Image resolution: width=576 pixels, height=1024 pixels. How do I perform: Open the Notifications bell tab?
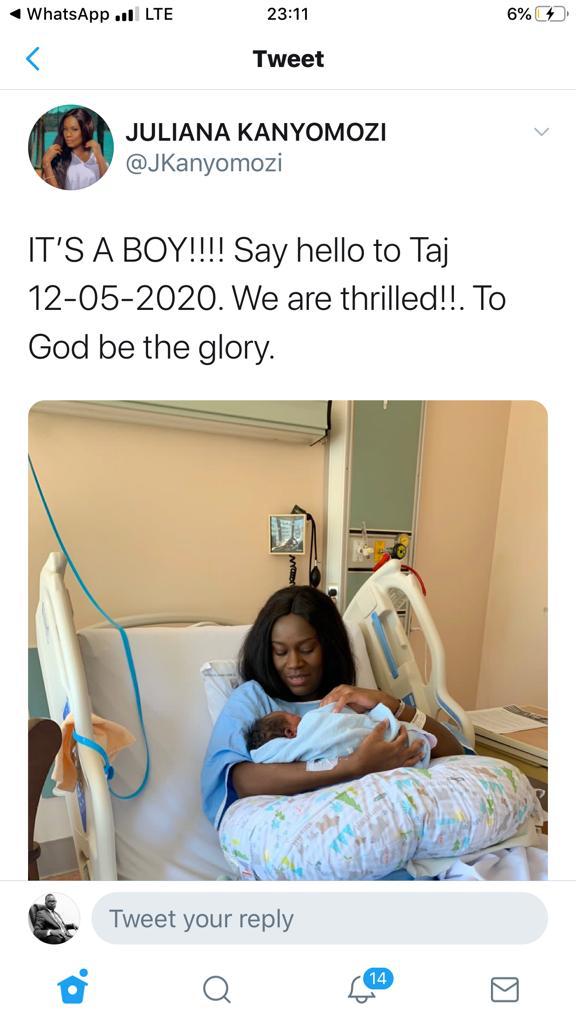(362, 991)
